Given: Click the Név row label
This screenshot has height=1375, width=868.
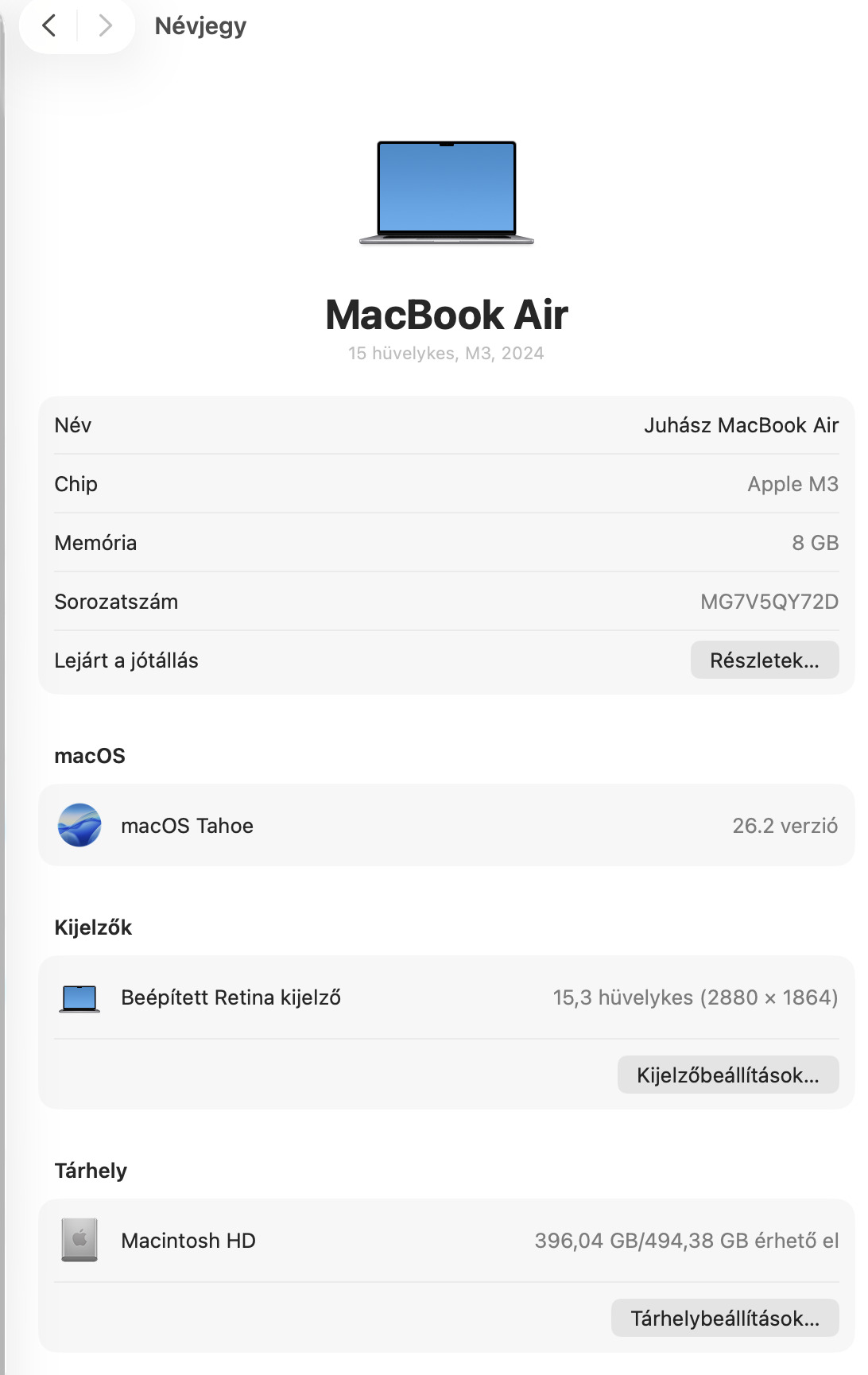Looking at the screenshot, I should point(73,425).
